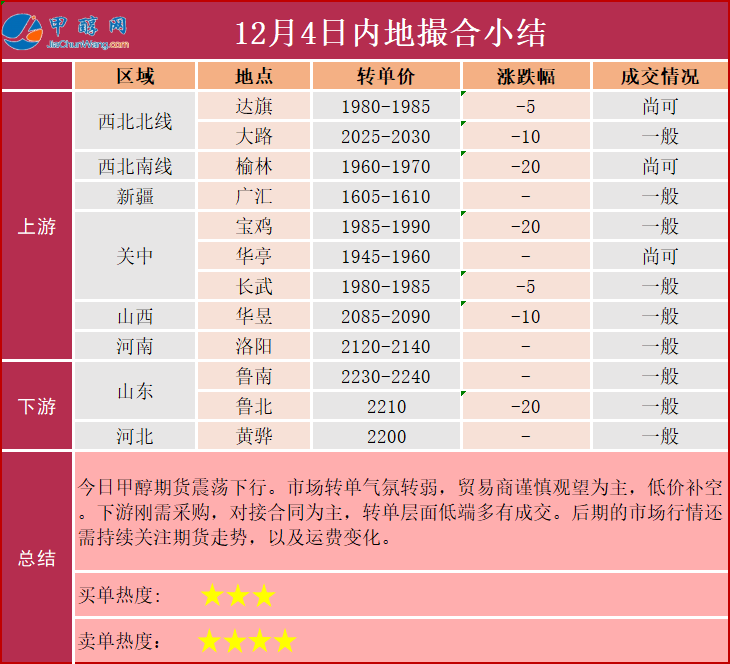Click the 甲醇网 logo in the header
Viewport: 730px width, 664px height.
[x=70, y=25]
